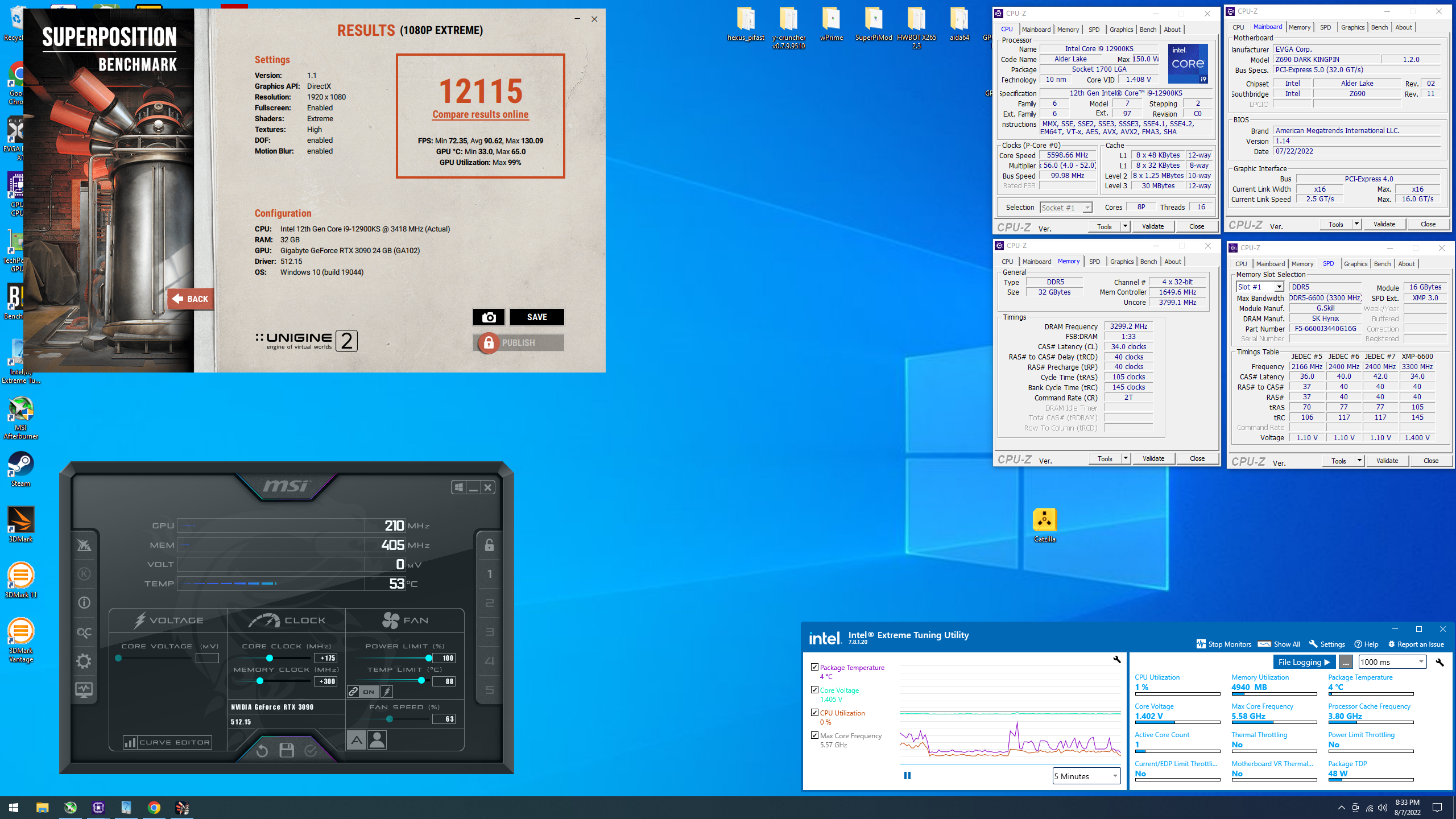Viewport: 1456px width, 819px height.
Task: Open Tools dropdown arrow in CPU-Z Mainboard window
Action: coord(1356,224)
